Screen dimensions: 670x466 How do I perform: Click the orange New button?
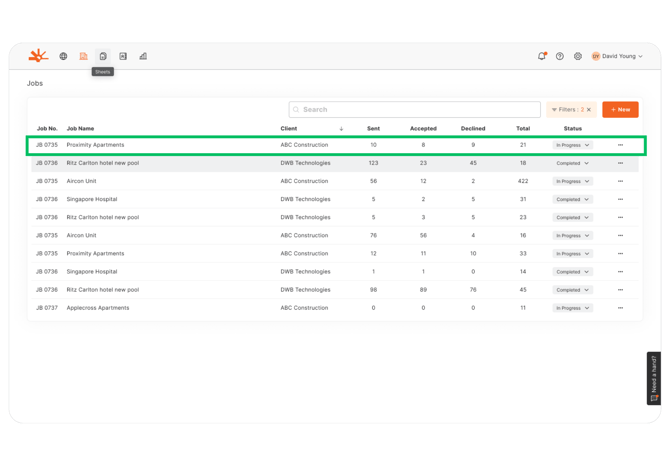click(620, 110)
